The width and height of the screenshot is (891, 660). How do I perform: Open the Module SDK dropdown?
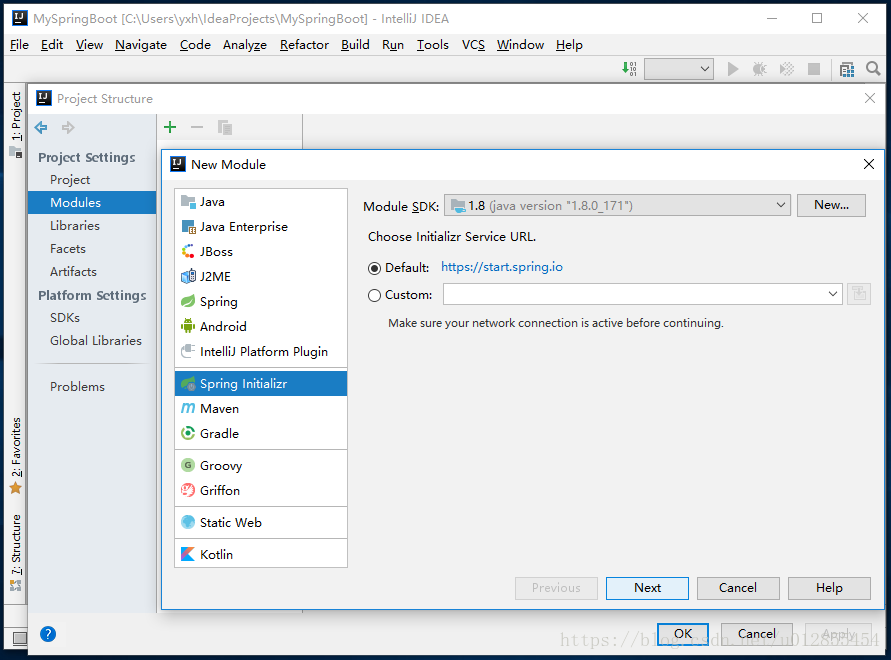[x=617, y=205]
